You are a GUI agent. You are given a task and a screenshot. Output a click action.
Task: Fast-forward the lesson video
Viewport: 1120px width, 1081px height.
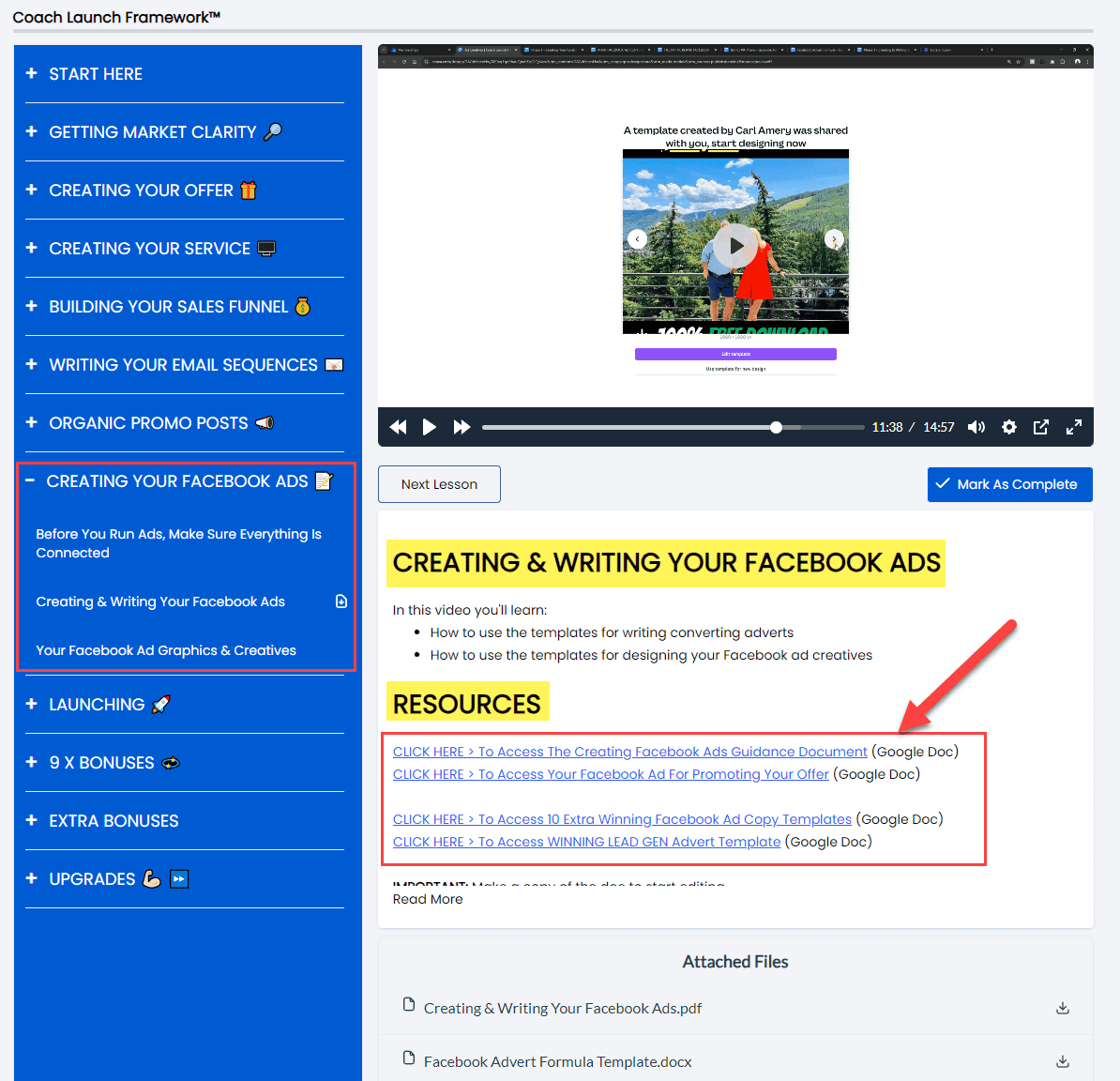click(x=461, y=427)
